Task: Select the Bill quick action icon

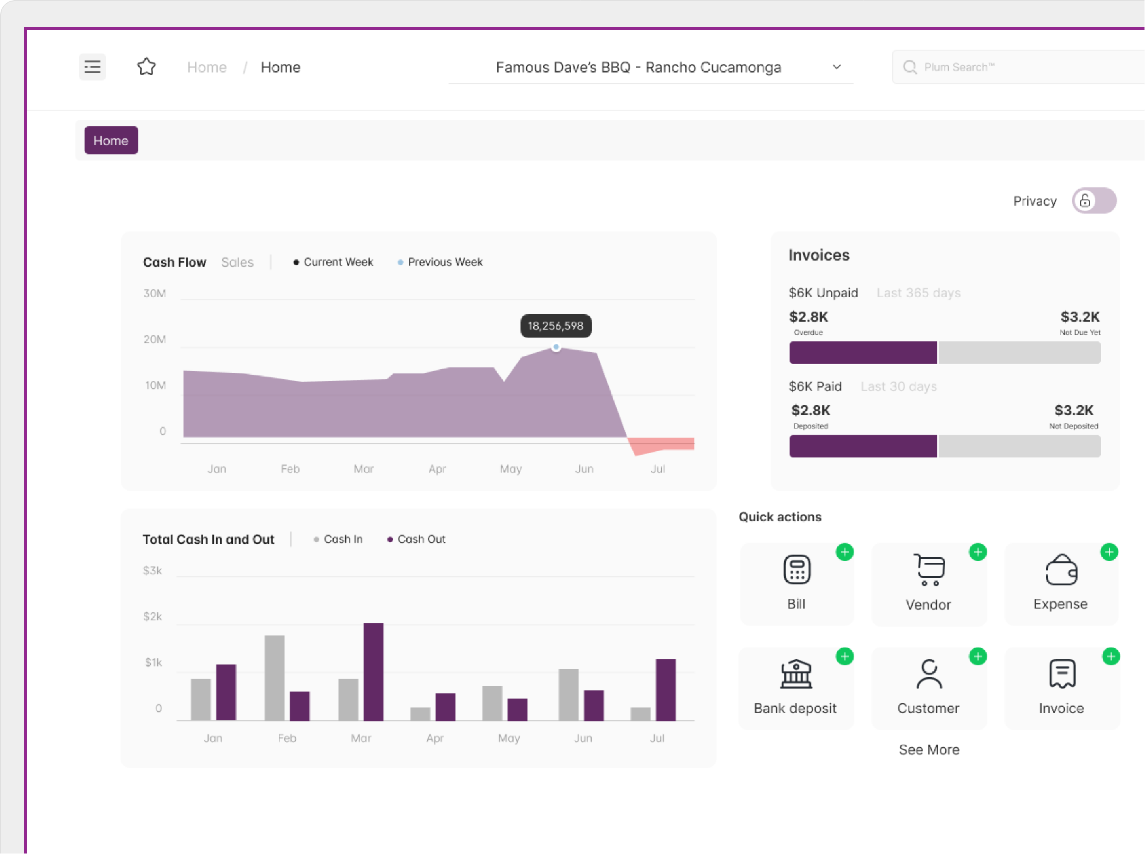Action: [x=797, y=570]
